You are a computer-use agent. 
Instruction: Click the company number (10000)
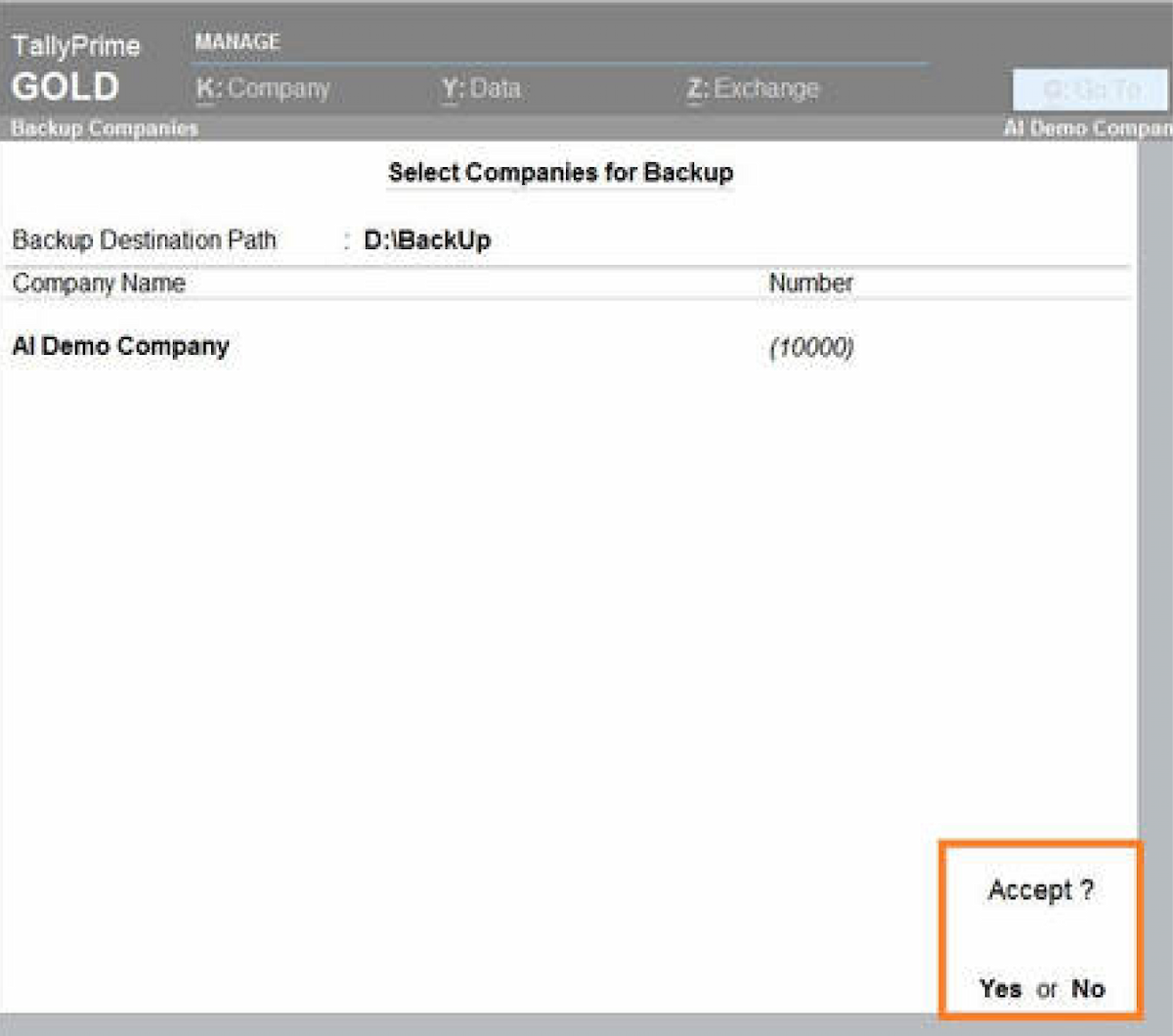(811, 348)
